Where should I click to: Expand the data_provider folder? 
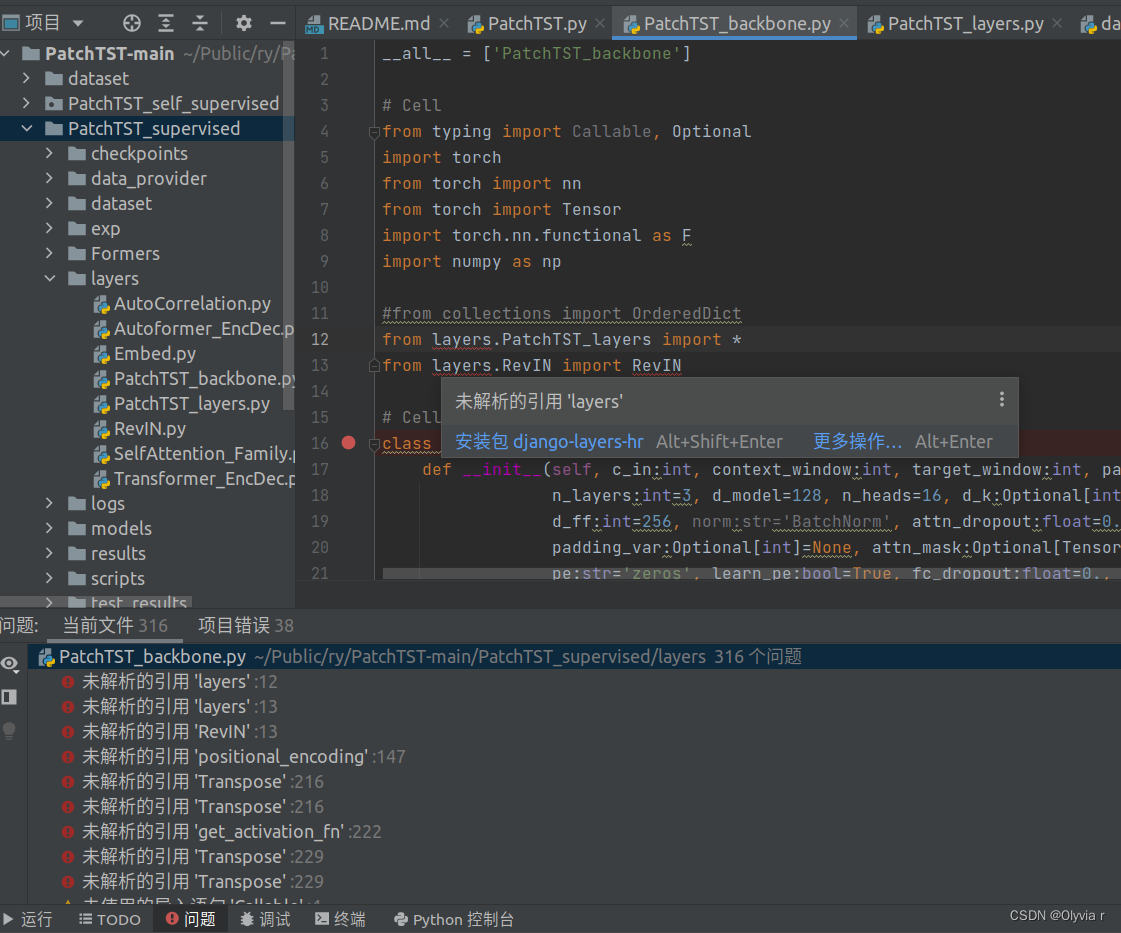(x=49, y=179)
